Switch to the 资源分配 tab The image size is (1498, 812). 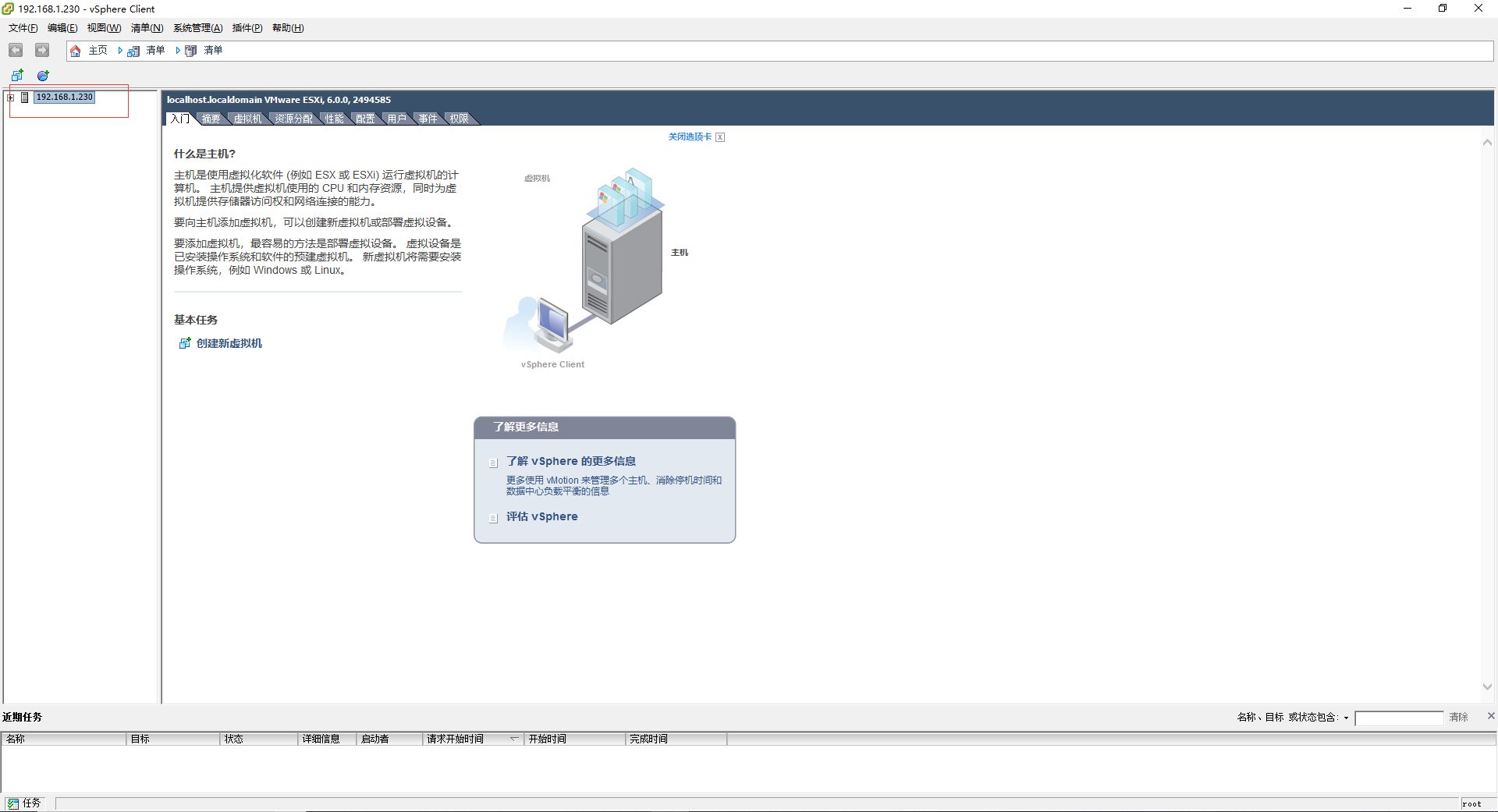(x=293, y=119)
